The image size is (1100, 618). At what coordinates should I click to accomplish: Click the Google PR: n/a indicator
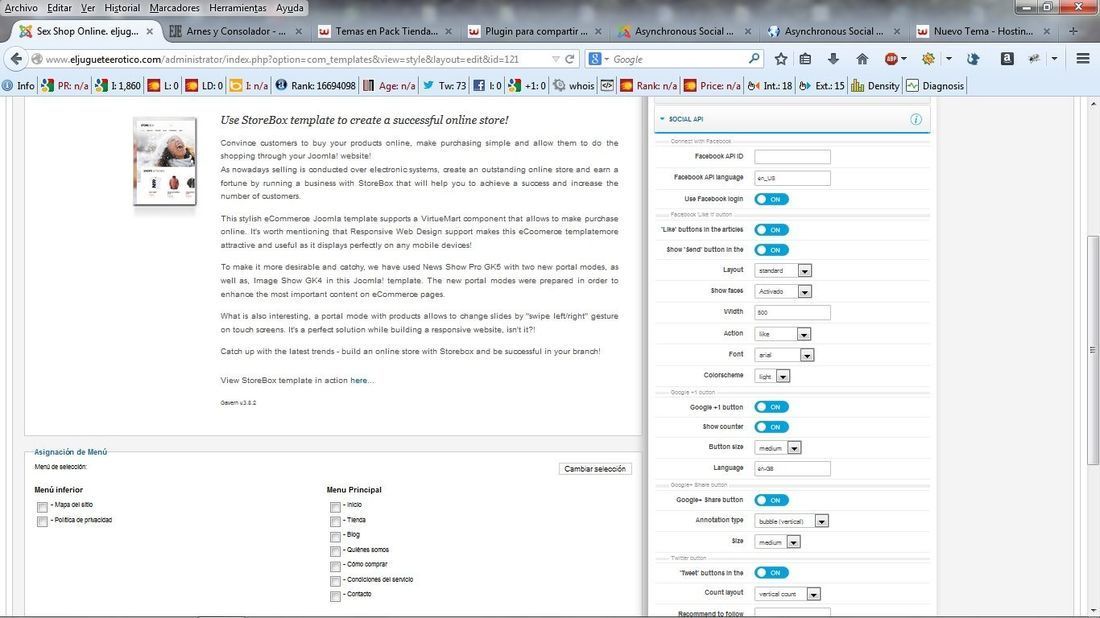65,86
